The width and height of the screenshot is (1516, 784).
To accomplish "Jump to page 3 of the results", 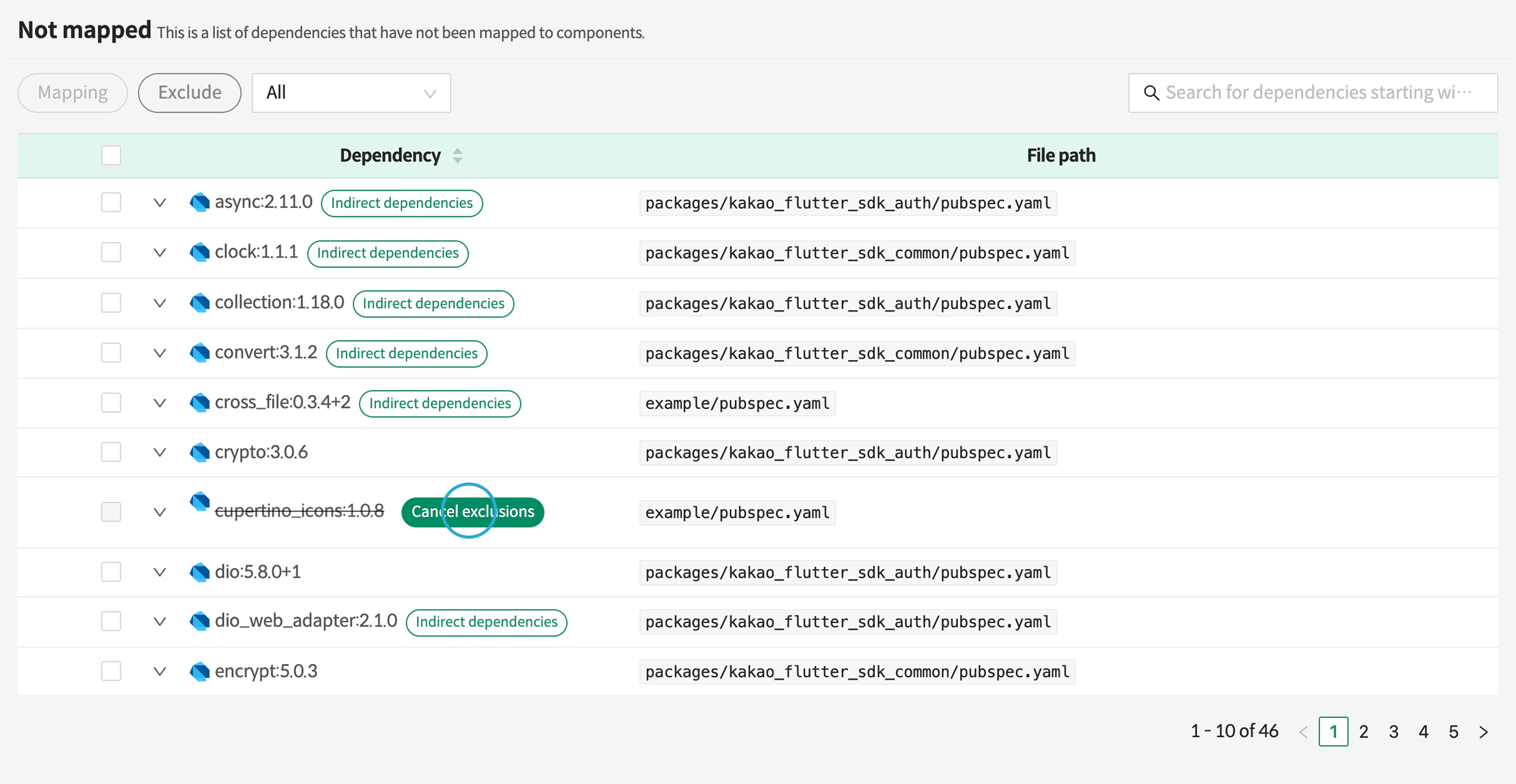I will [x=1393, y=732].
